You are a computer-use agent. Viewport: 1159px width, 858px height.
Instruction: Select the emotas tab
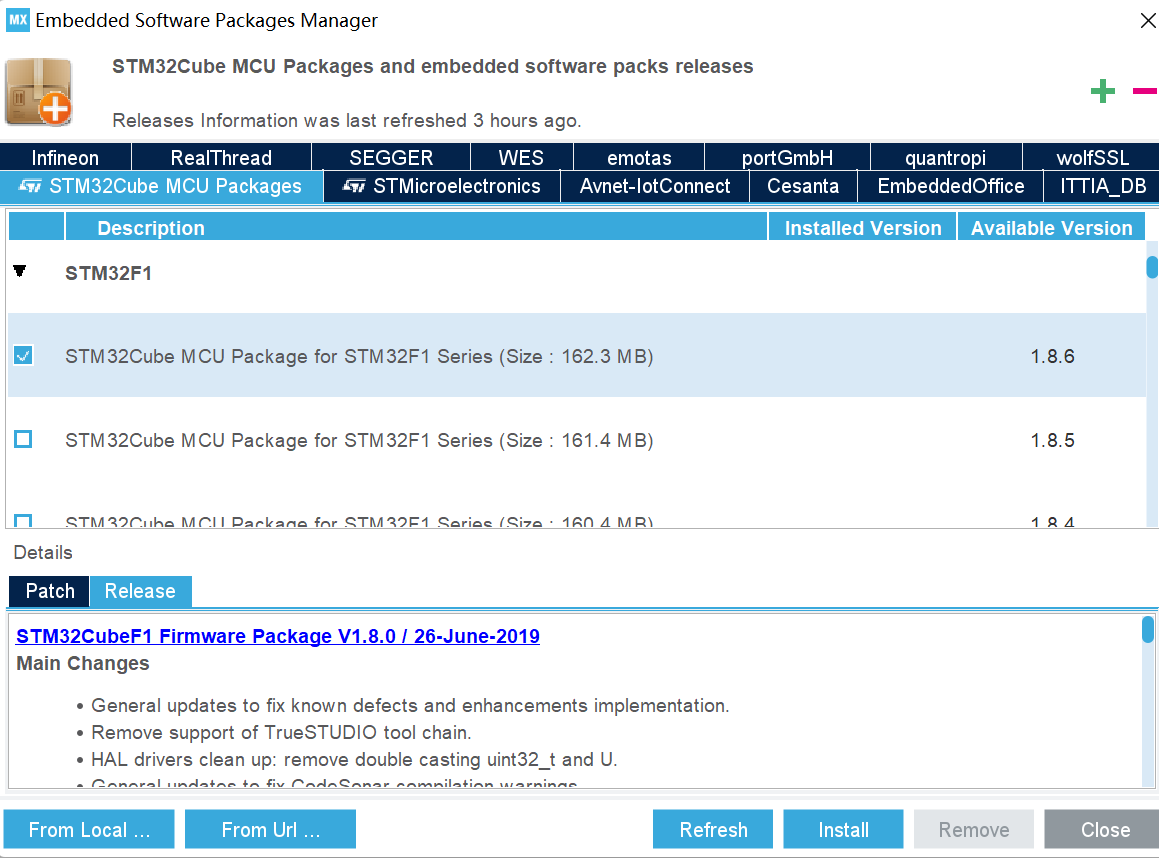[x=639, y=157]
